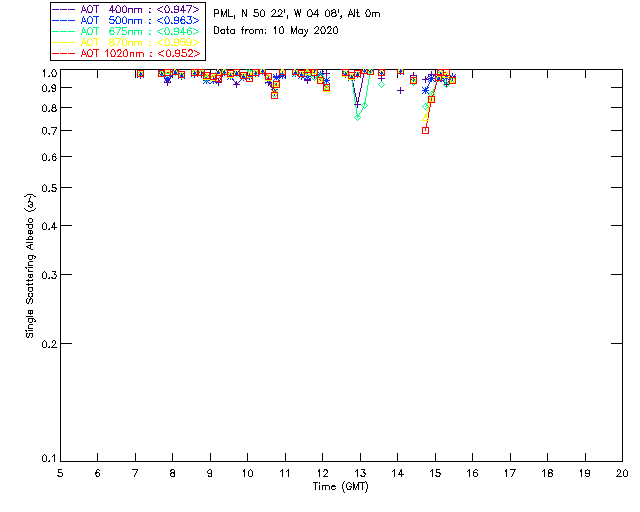Click the AOT 675nm legend entry
The image size is (640, 512).
tap(127, 31)
